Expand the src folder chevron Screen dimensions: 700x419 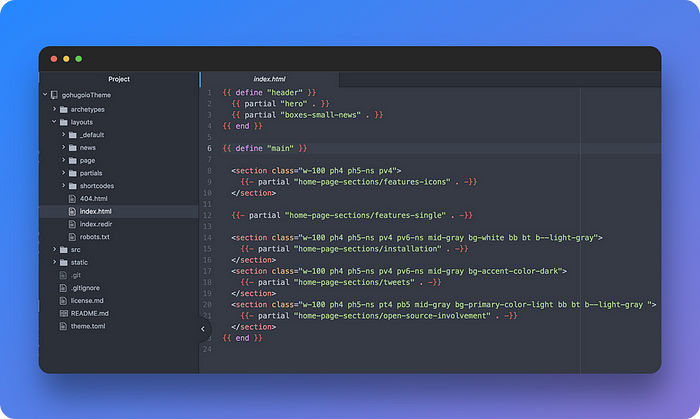point(54,249)
